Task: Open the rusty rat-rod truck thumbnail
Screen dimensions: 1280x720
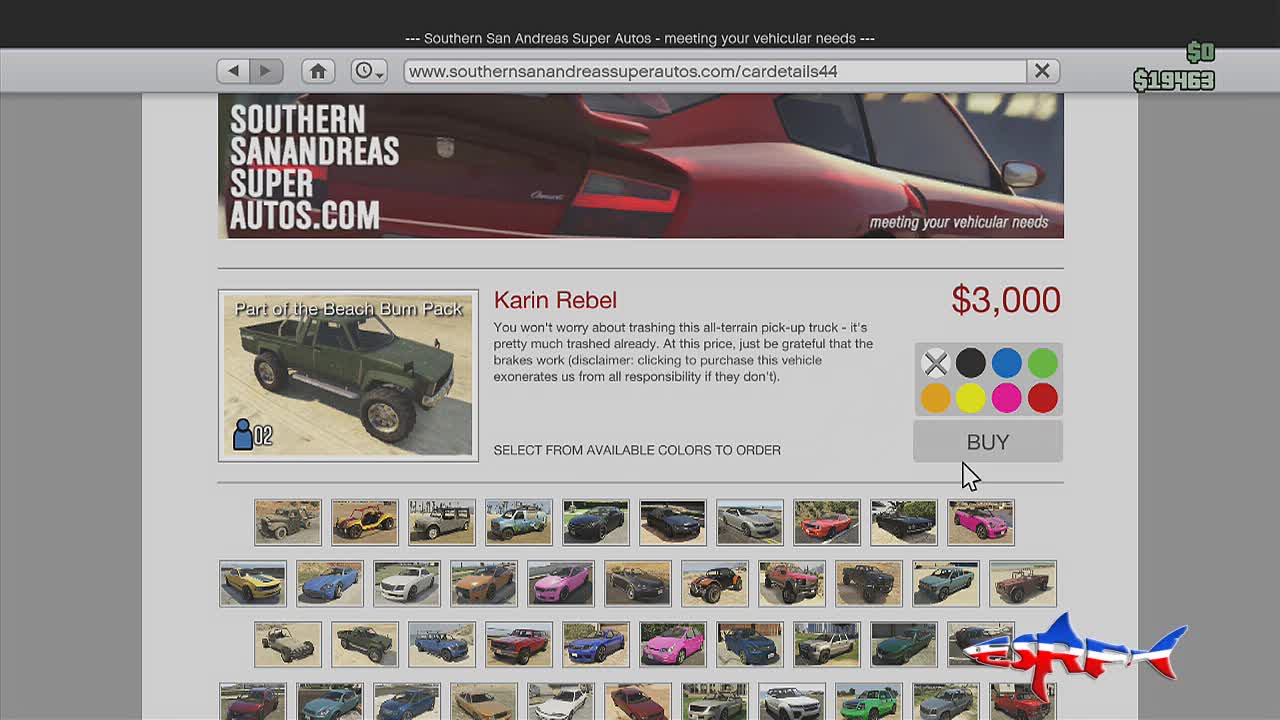Action: [288, 522]
